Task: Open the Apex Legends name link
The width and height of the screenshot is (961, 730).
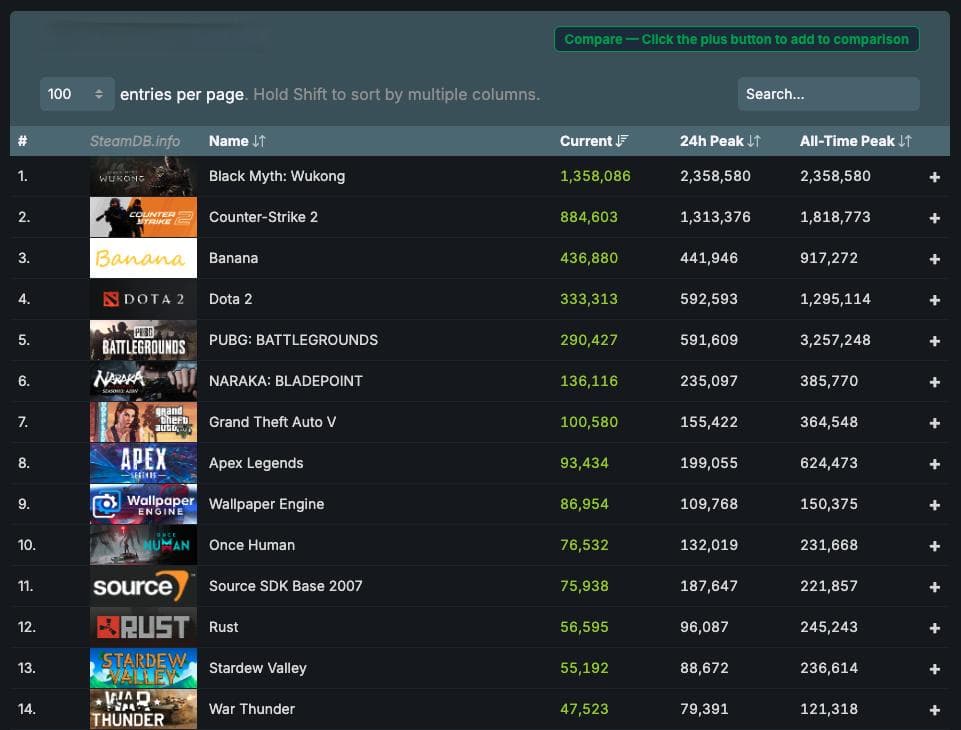Action: click(256, 463)
